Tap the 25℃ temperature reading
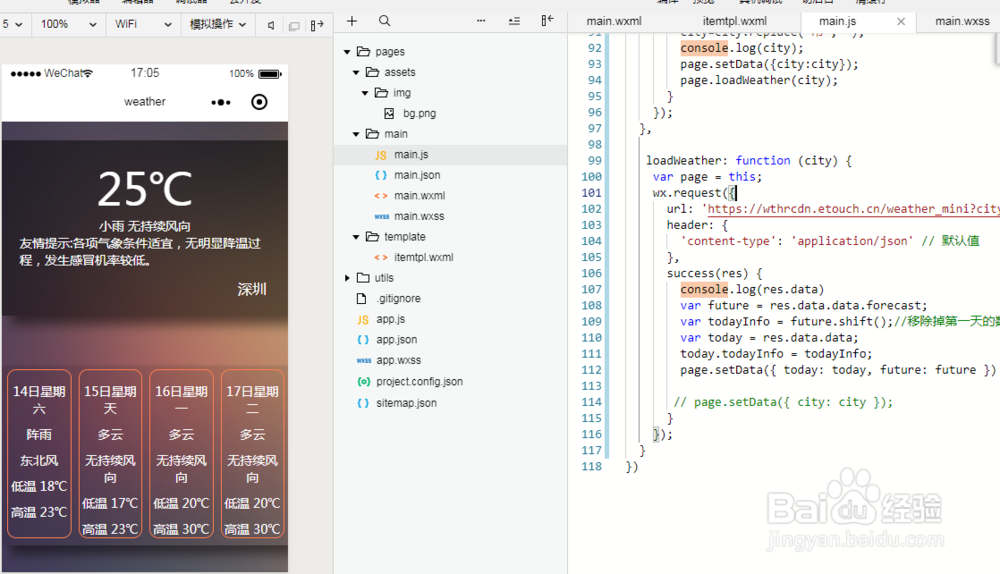The image size is (1000, 574). point(145,189)
